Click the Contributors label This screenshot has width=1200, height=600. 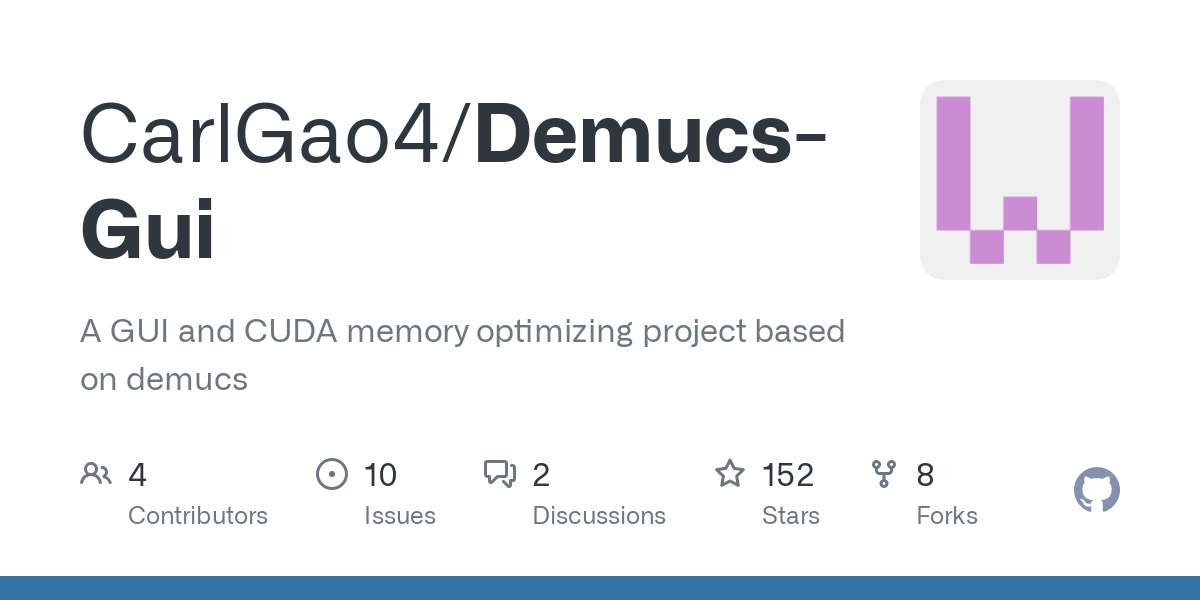pos(198,516)
